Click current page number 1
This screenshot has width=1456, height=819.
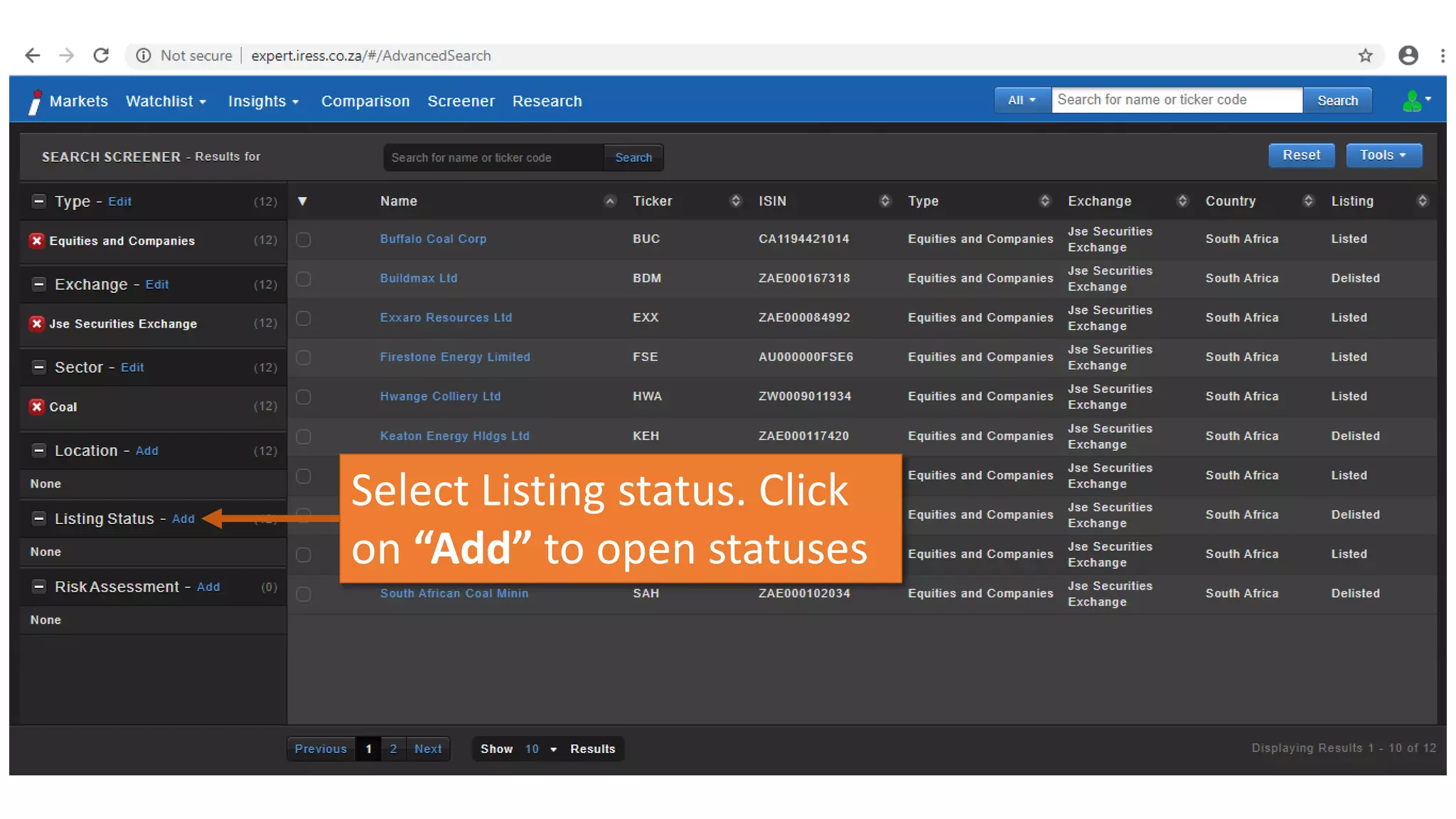[x=368, y=749]
